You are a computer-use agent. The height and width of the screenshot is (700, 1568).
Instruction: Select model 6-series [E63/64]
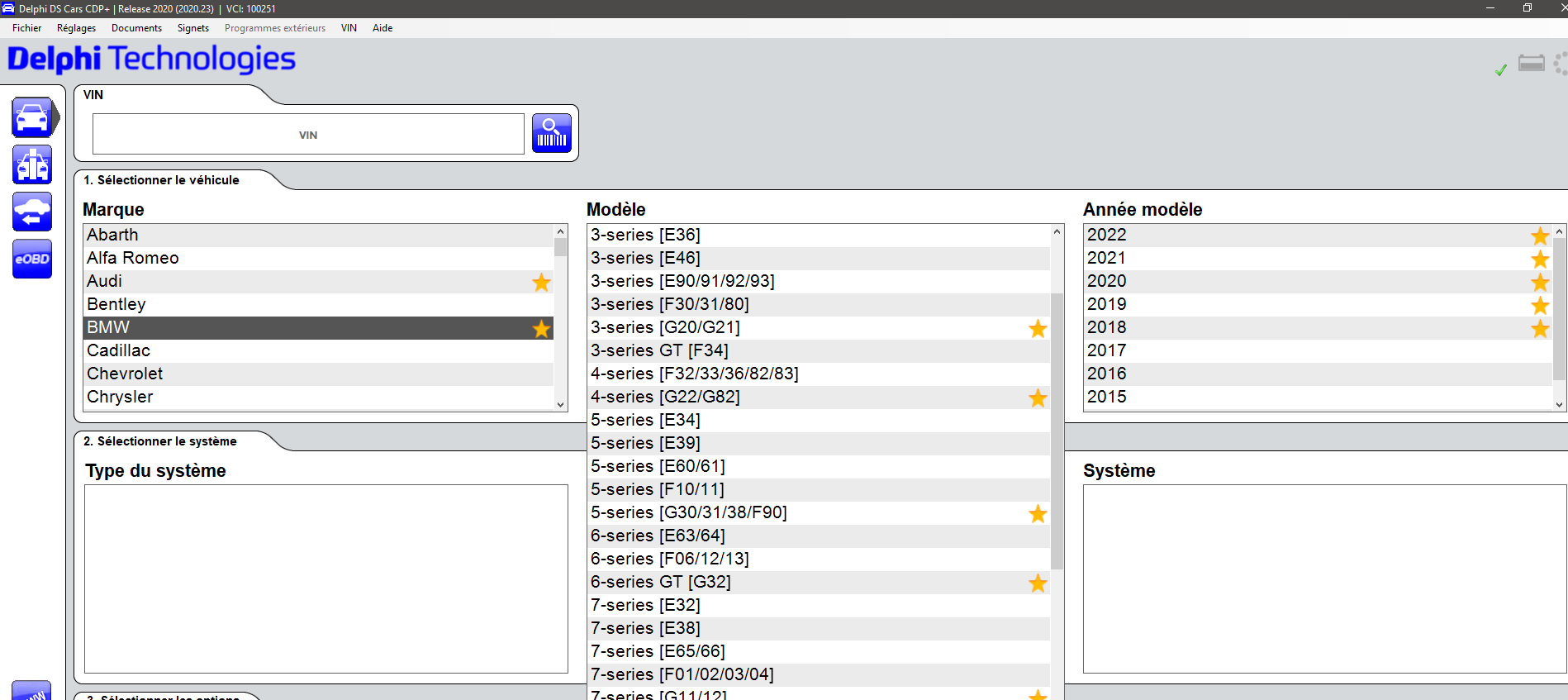tap(819, 536)
